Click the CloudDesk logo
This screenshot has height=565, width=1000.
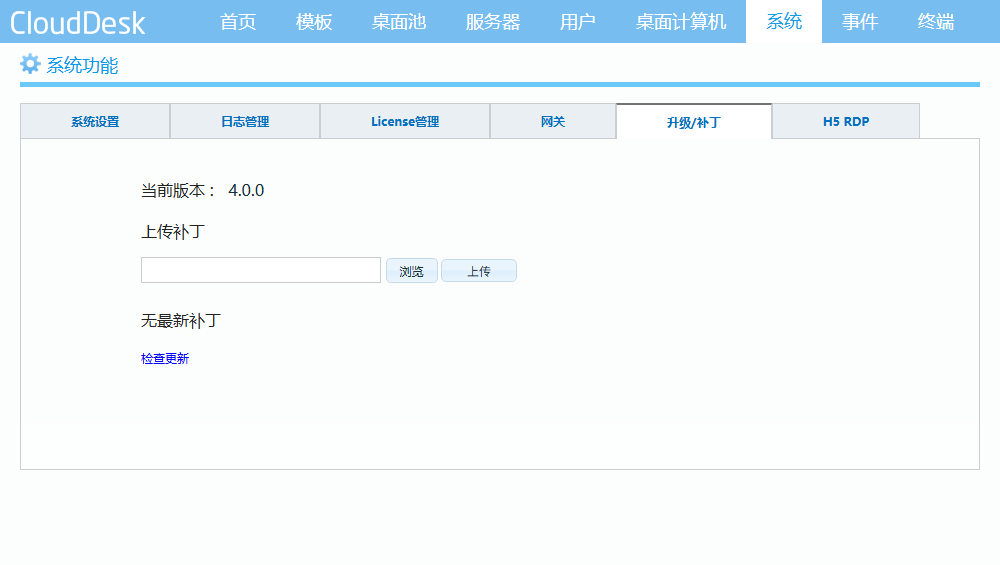pos(78,23)
